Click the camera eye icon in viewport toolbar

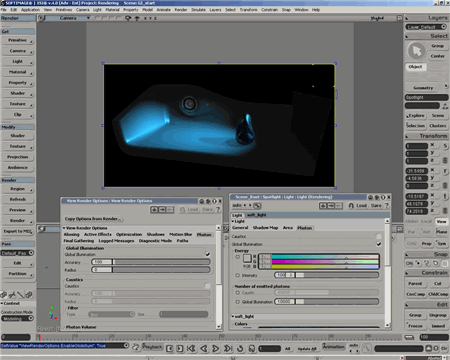[x=128, y=18]
